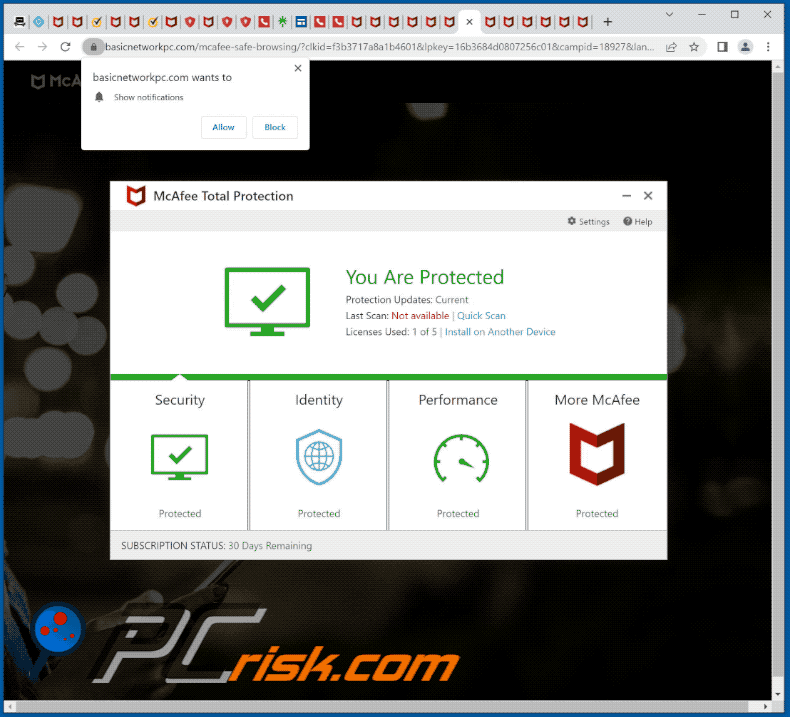
Task: Close the active browser tab
Action: pyautogui.click(x=469, y=22)
